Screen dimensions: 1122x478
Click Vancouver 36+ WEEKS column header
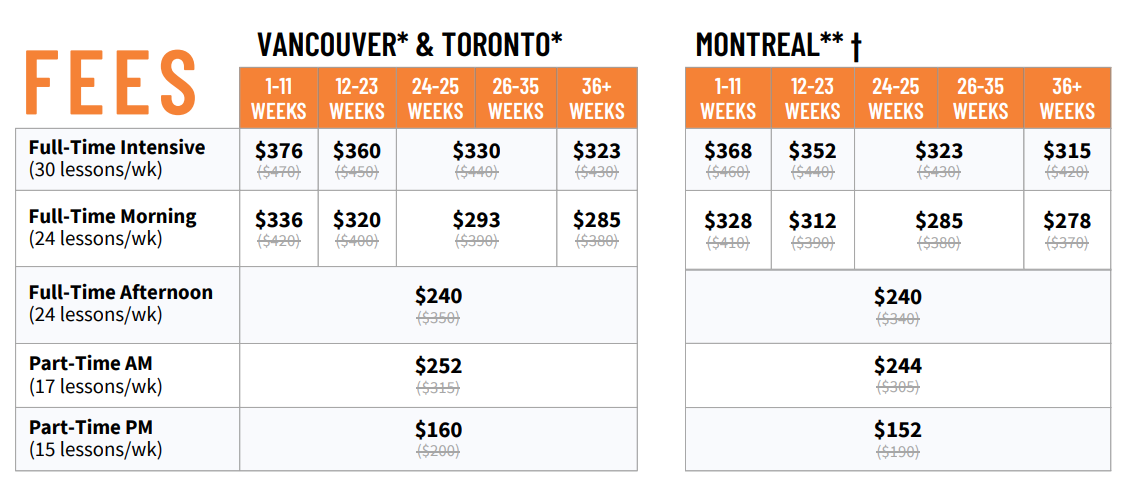[x=597, y=99]
